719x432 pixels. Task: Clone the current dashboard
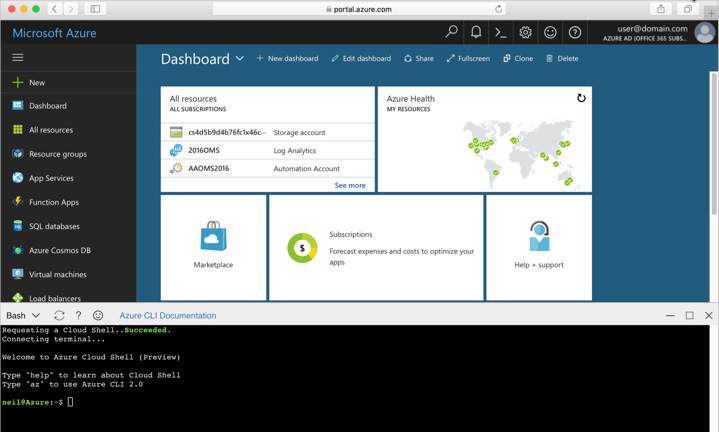coord(518,58)
